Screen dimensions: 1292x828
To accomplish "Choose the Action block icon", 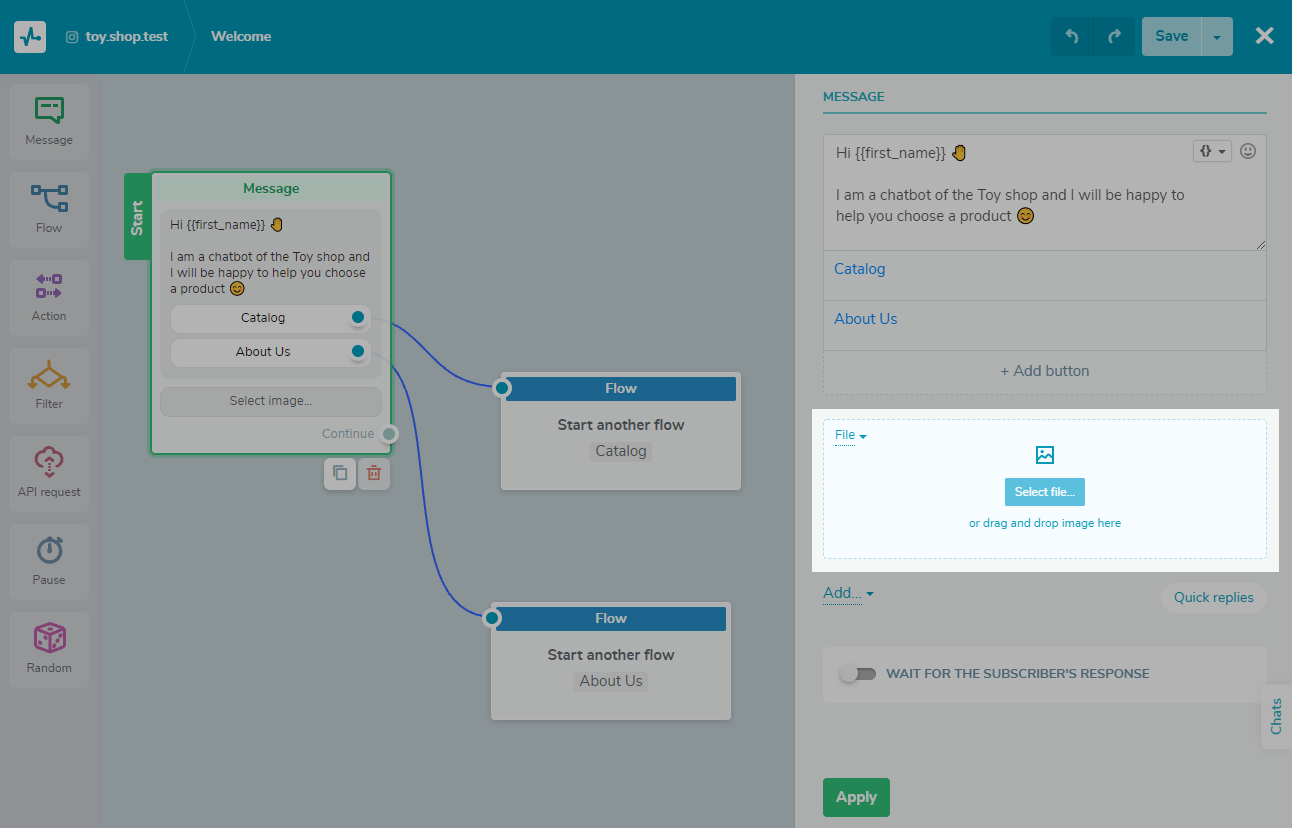I will click(49, 297).
